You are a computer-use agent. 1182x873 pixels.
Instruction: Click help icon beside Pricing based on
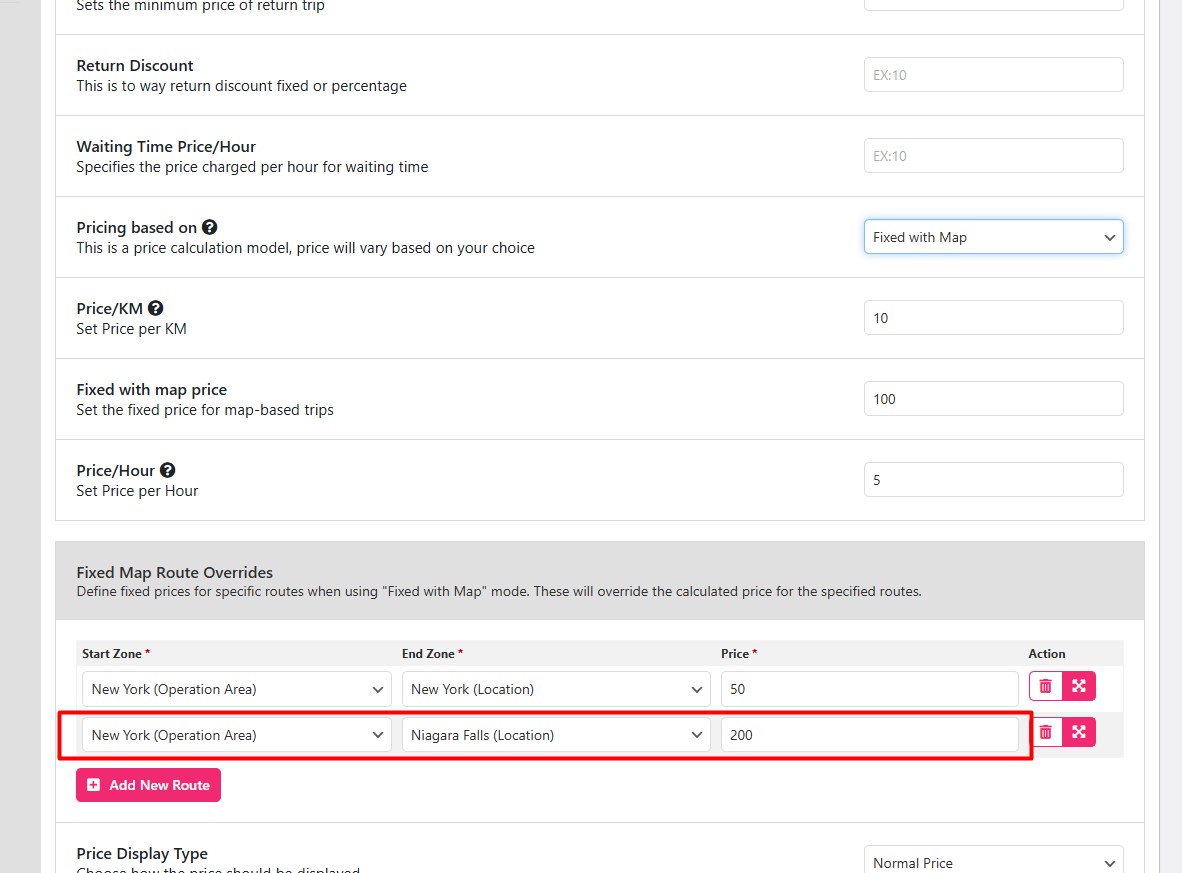[x=210, y=228]
